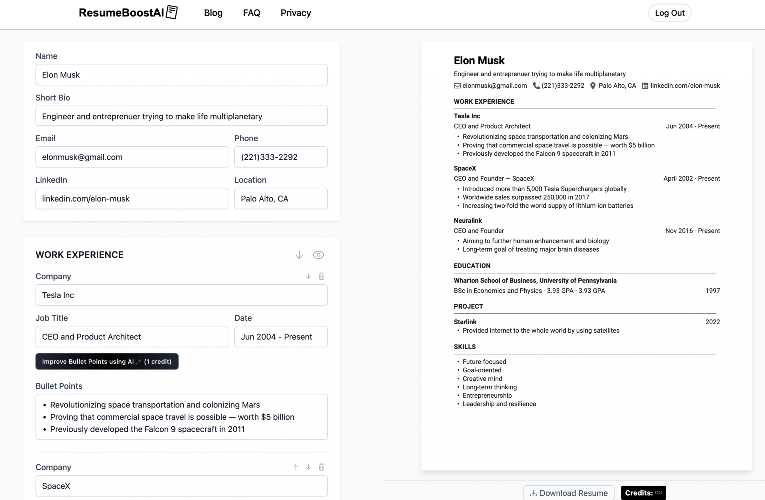The image size is (765, 500).
Task: Click the email envelope icon in resume preview
Action: click(457, 86)
